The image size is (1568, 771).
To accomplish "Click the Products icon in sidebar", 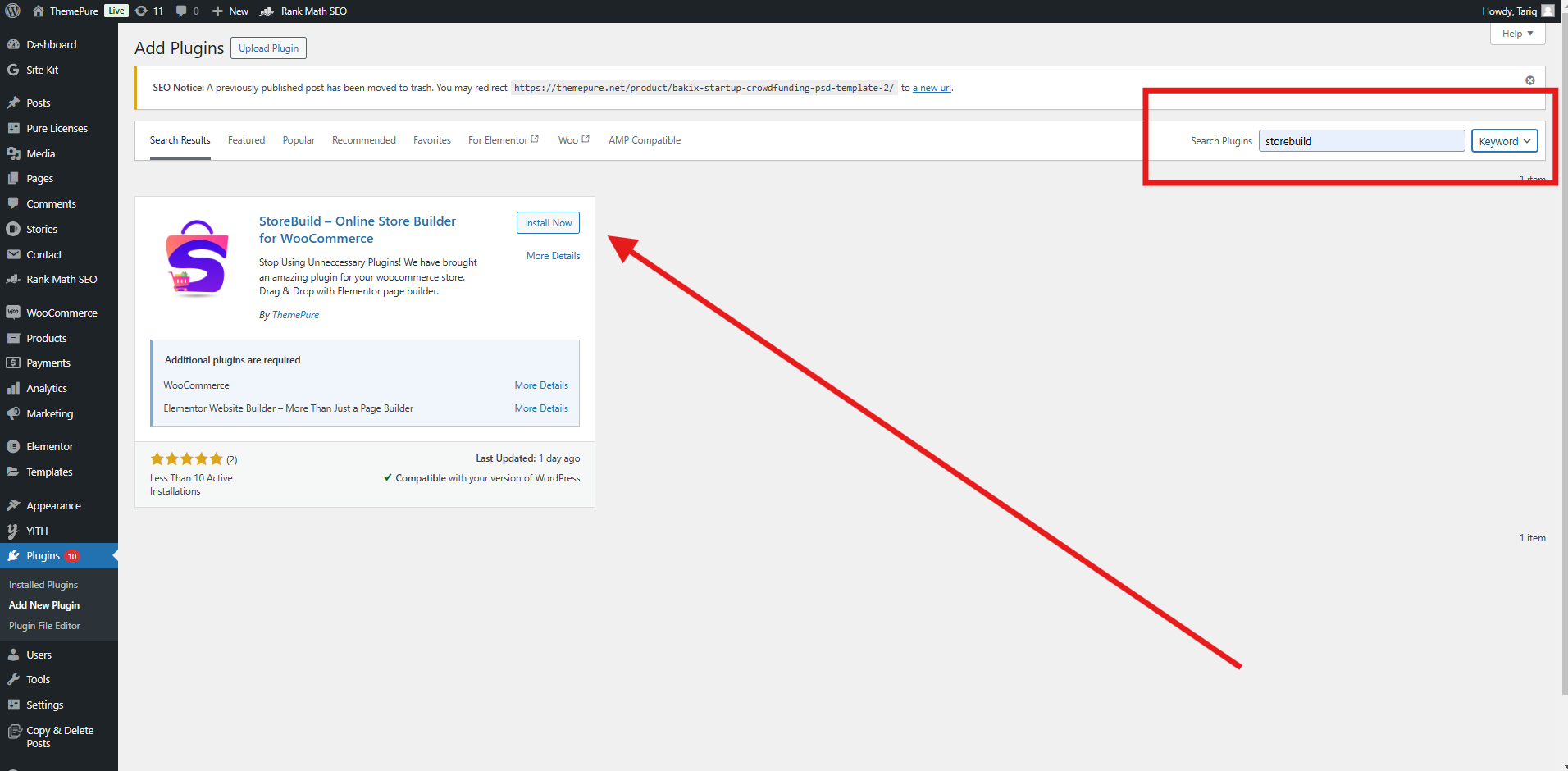I will click(x=13, y=338).
